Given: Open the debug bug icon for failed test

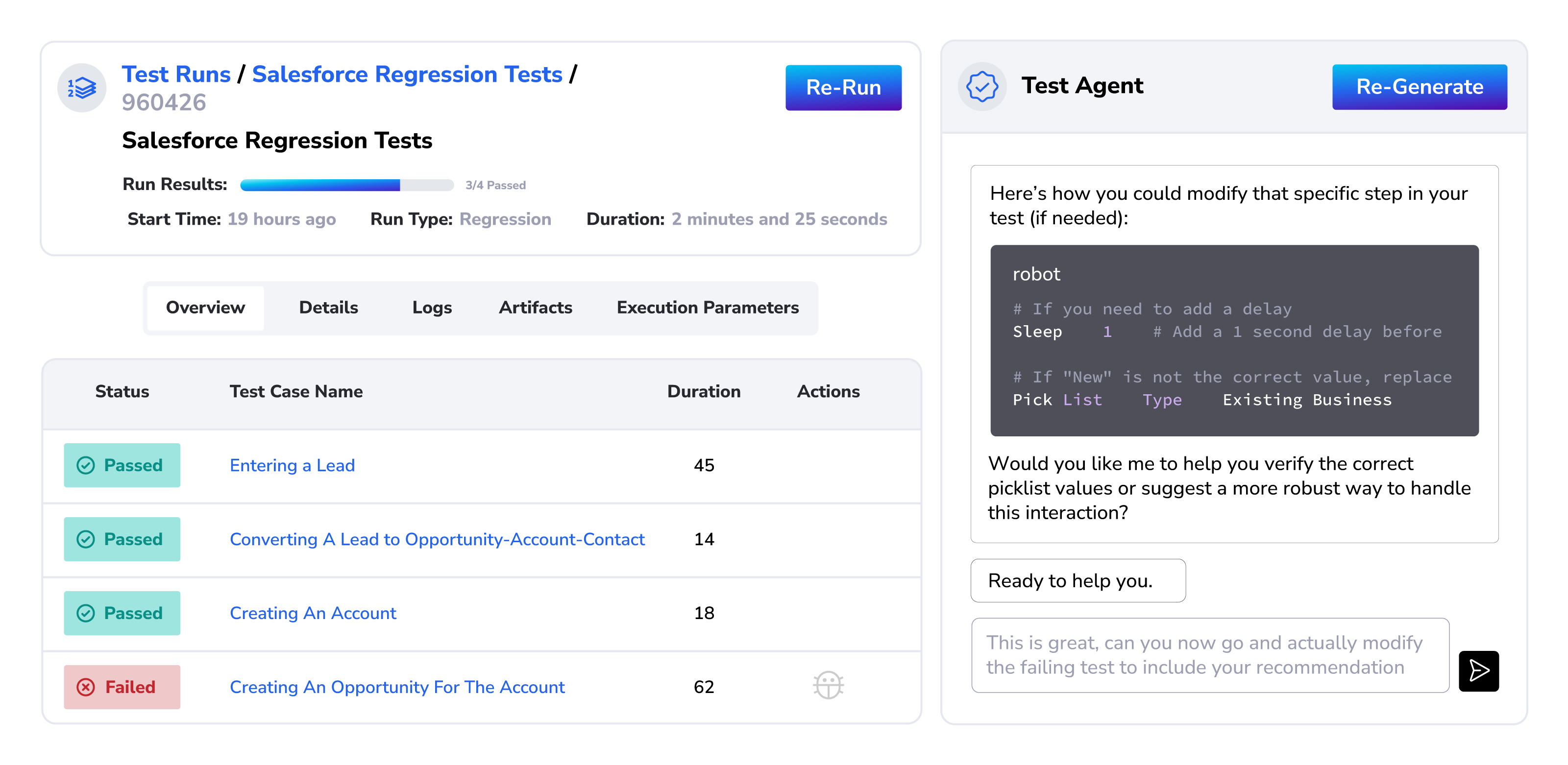Looking at the screenshot, I should tap(828, 685).
